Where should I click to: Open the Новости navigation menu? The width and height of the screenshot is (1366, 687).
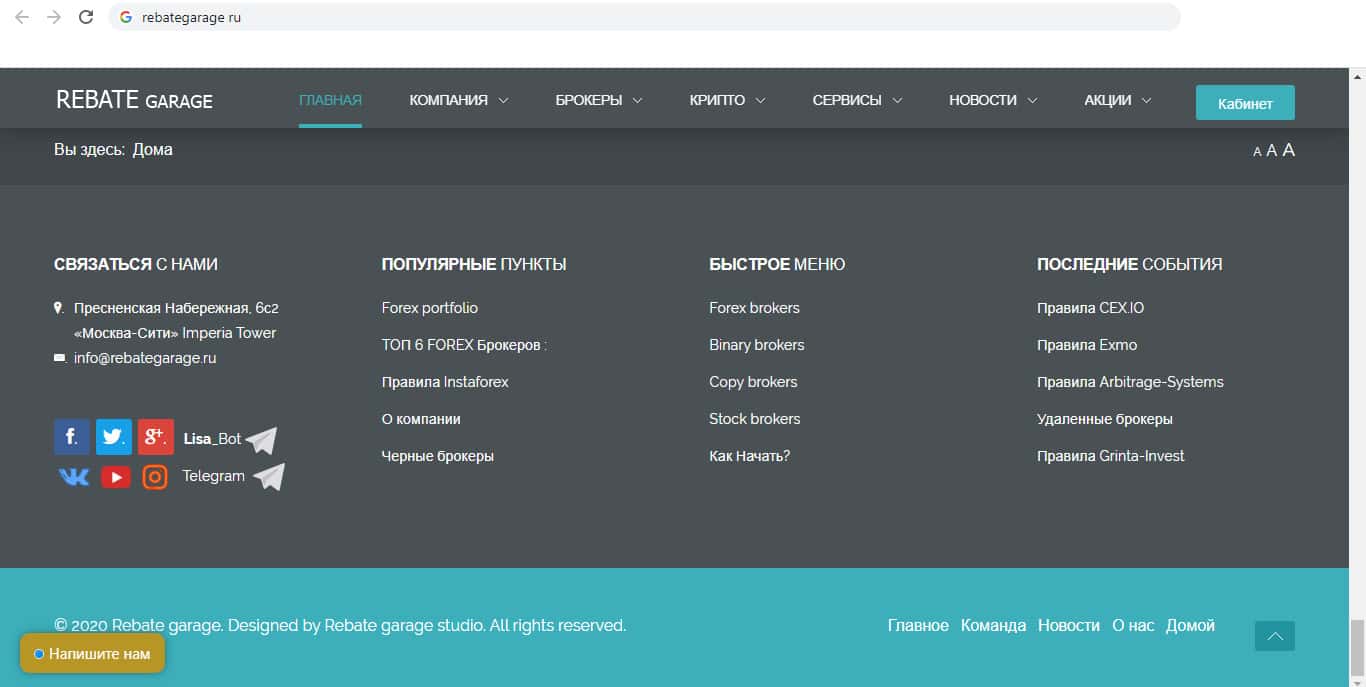click(992, 100)
